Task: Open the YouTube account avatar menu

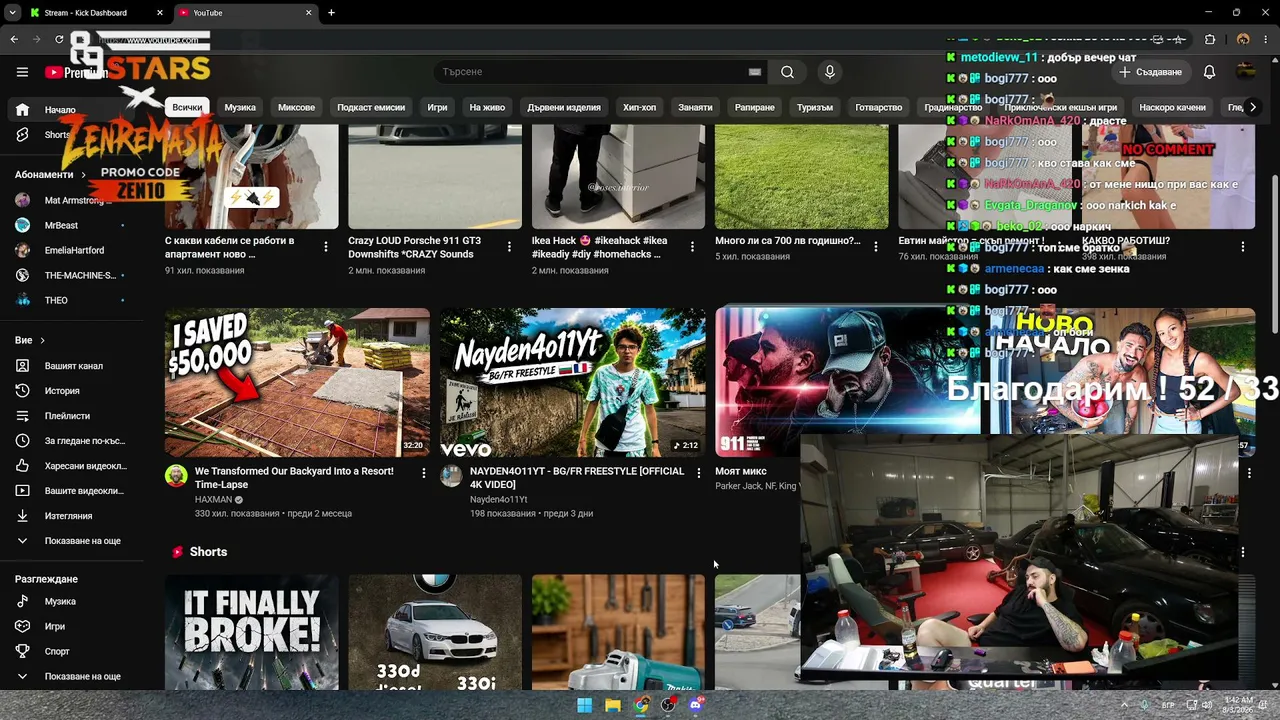Action: pos(1245,72)
